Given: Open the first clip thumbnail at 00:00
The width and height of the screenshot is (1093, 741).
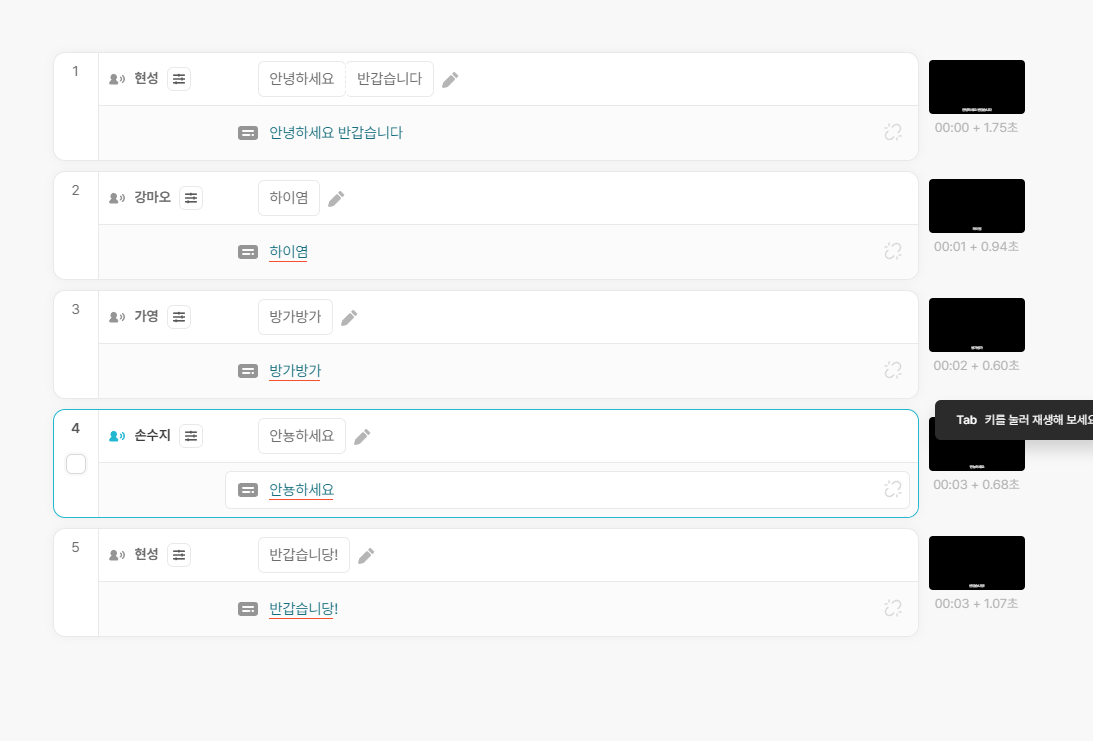Looking at the screenshot, I should tap(977, 87).
